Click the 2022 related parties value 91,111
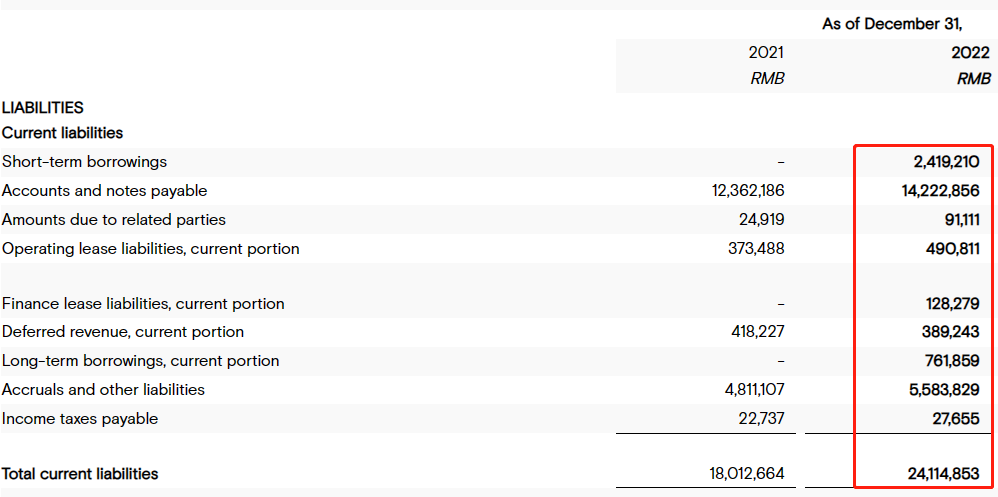998x497 pixels. pyautogui.click(x=956, y=220)
